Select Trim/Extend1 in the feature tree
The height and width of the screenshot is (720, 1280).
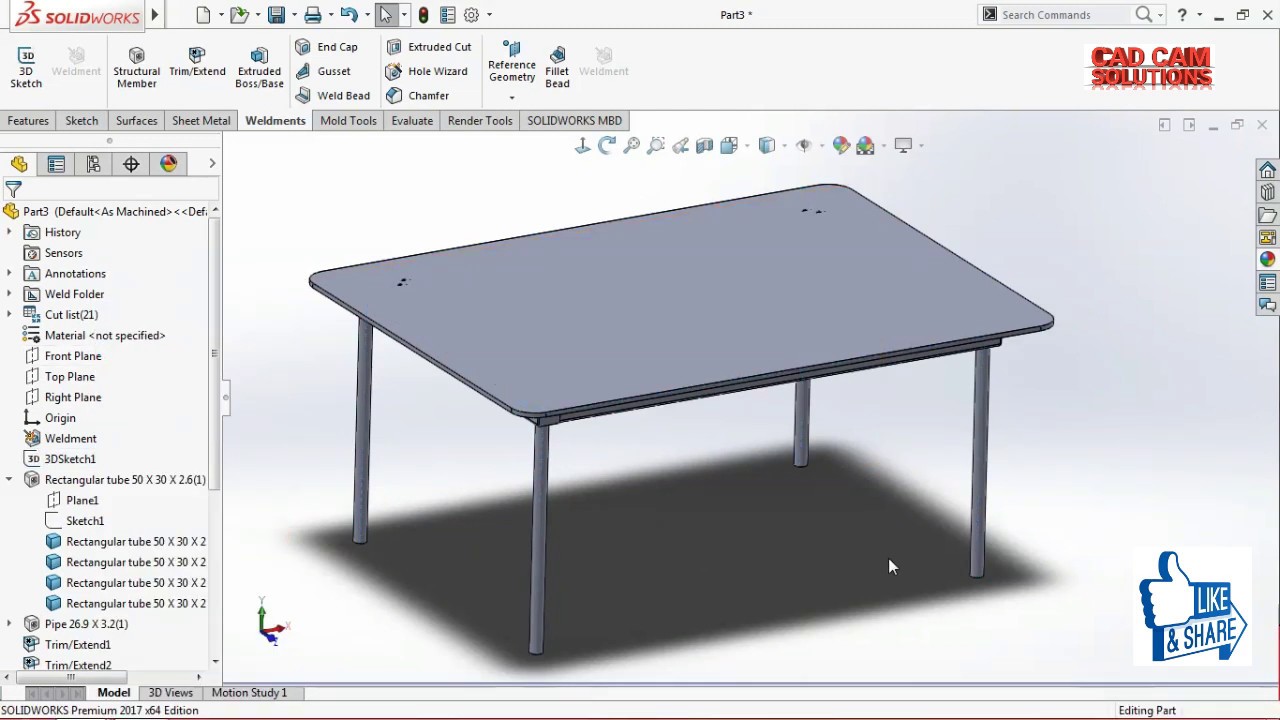pyautogui.click(x=78, y=645)
